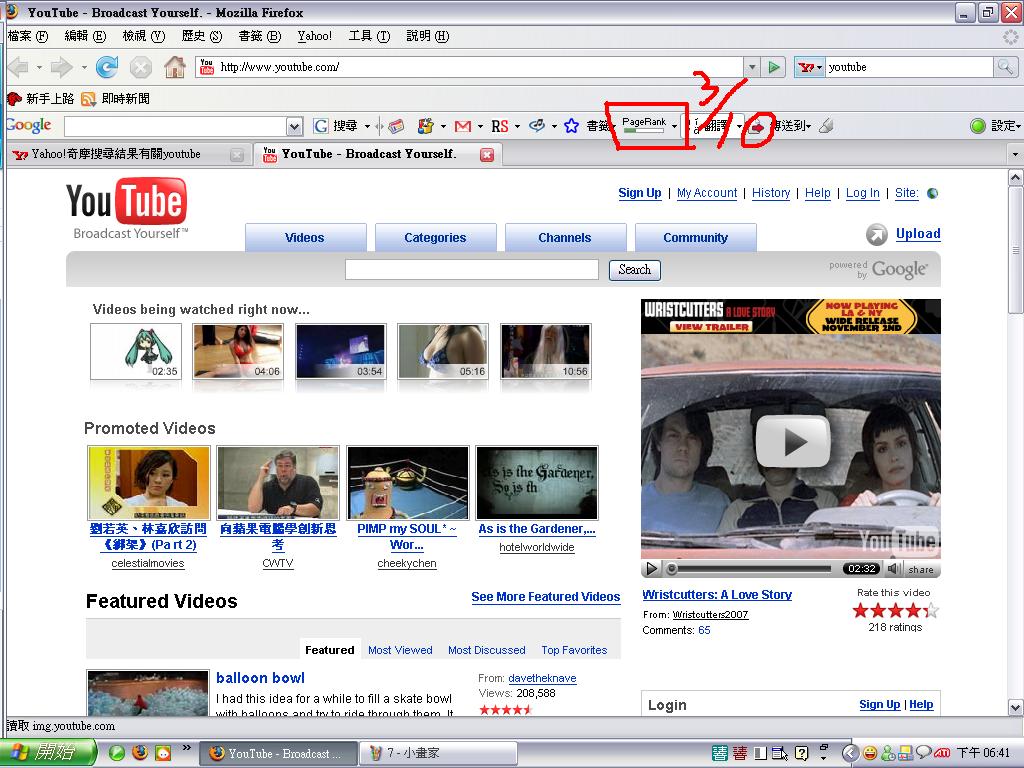Open the address bar URL history dropdown
Screen dimensions: 1024x768
[752, 67]
